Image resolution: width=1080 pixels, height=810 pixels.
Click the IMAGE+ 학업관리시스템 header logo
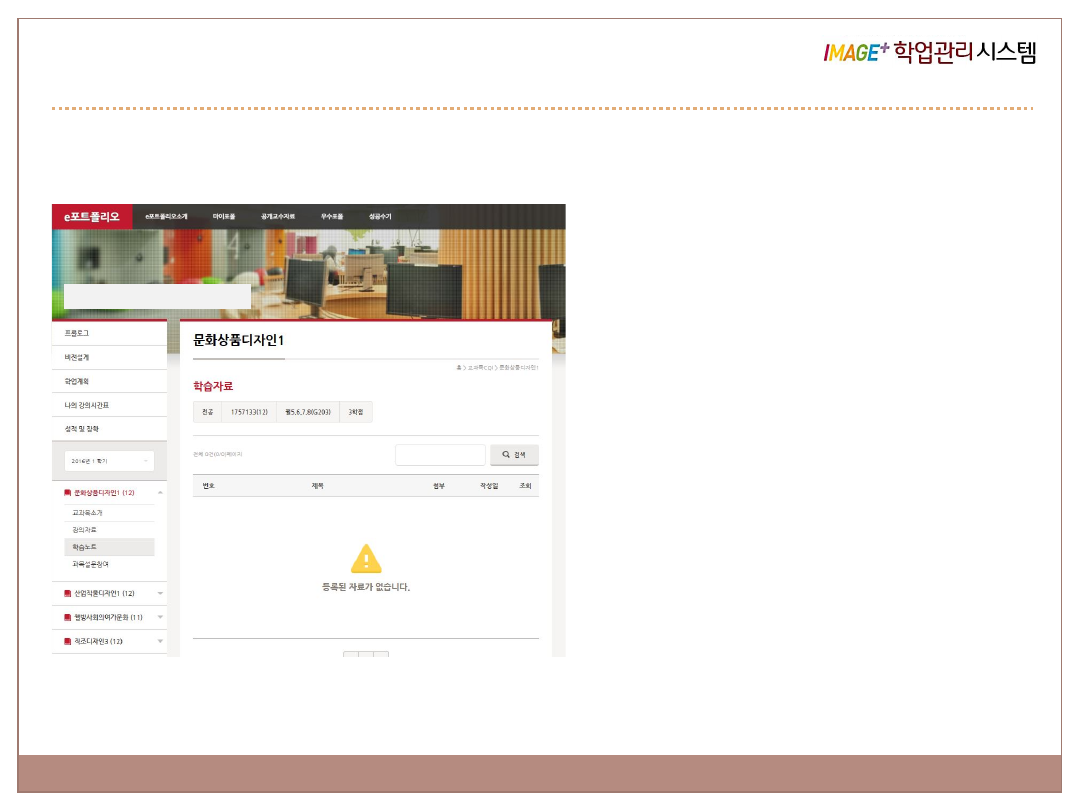929,52
